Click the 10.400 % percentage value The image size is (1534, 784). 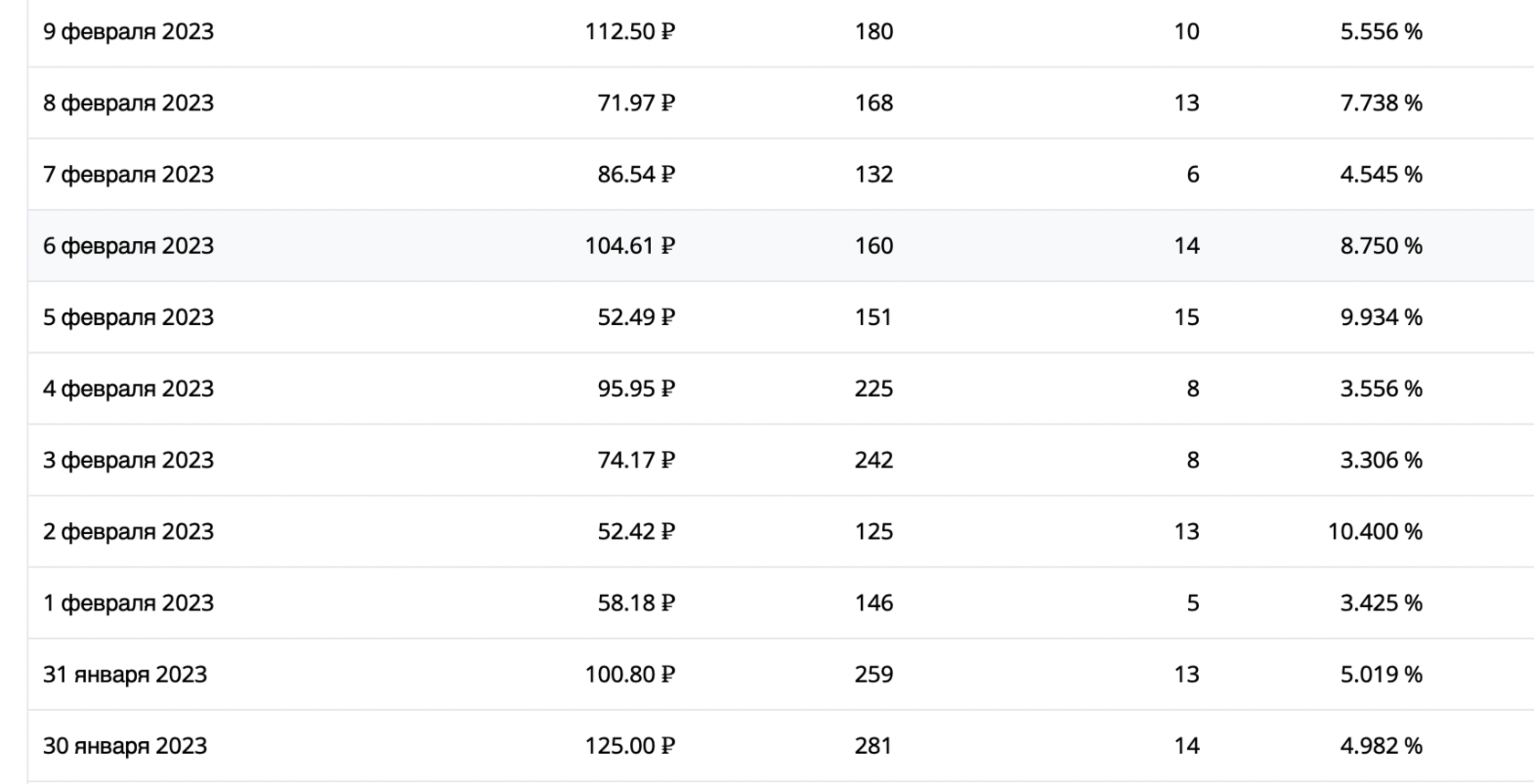1374,531
